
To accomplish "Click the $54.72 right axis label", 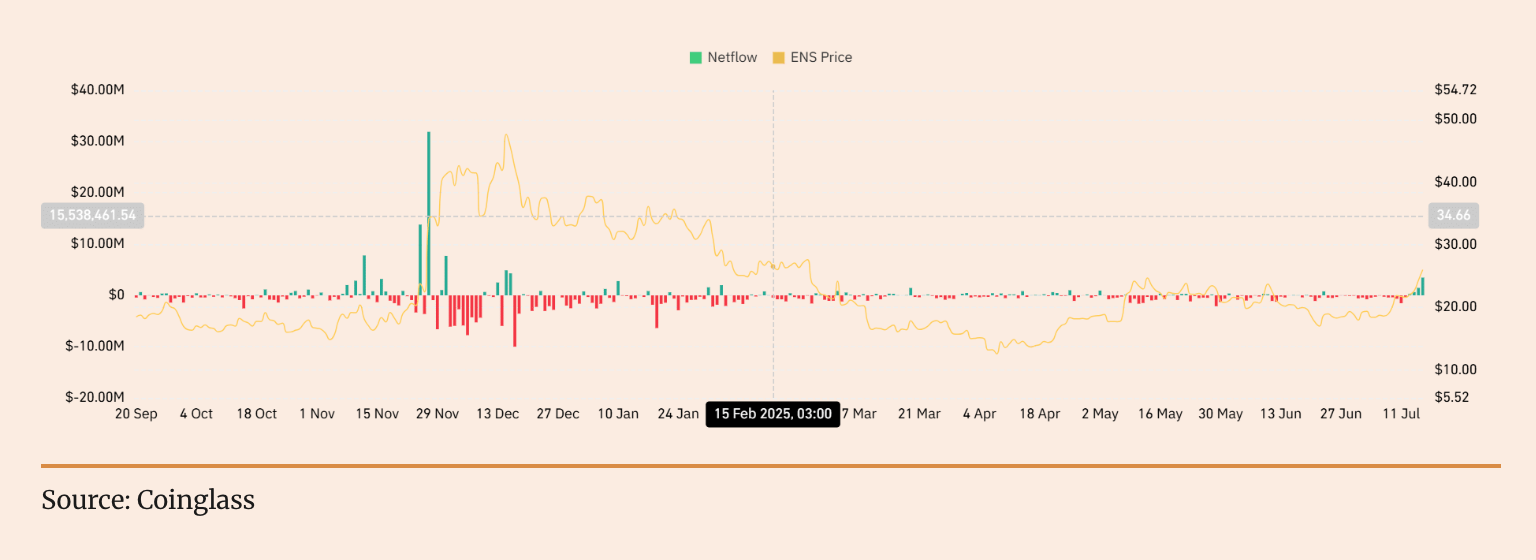I will point(1455,90).
